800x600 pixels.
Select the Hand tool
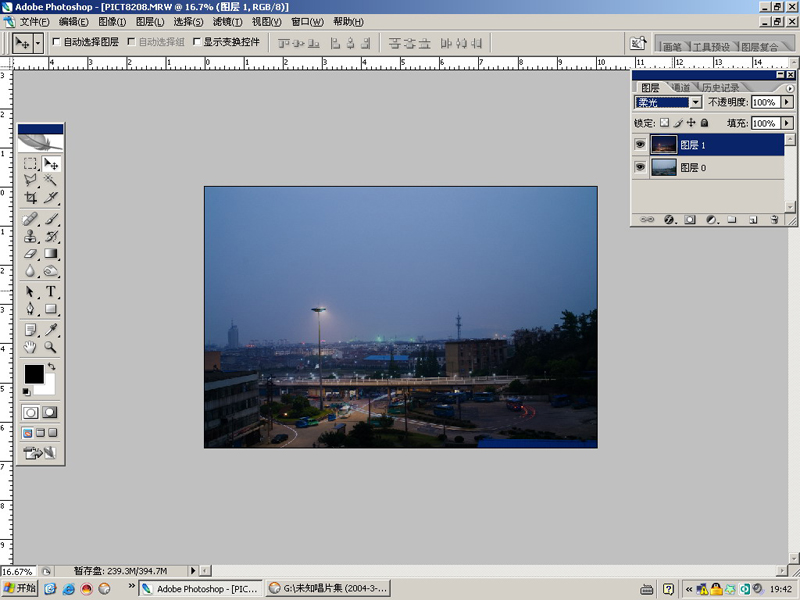[x=30, y=347]
